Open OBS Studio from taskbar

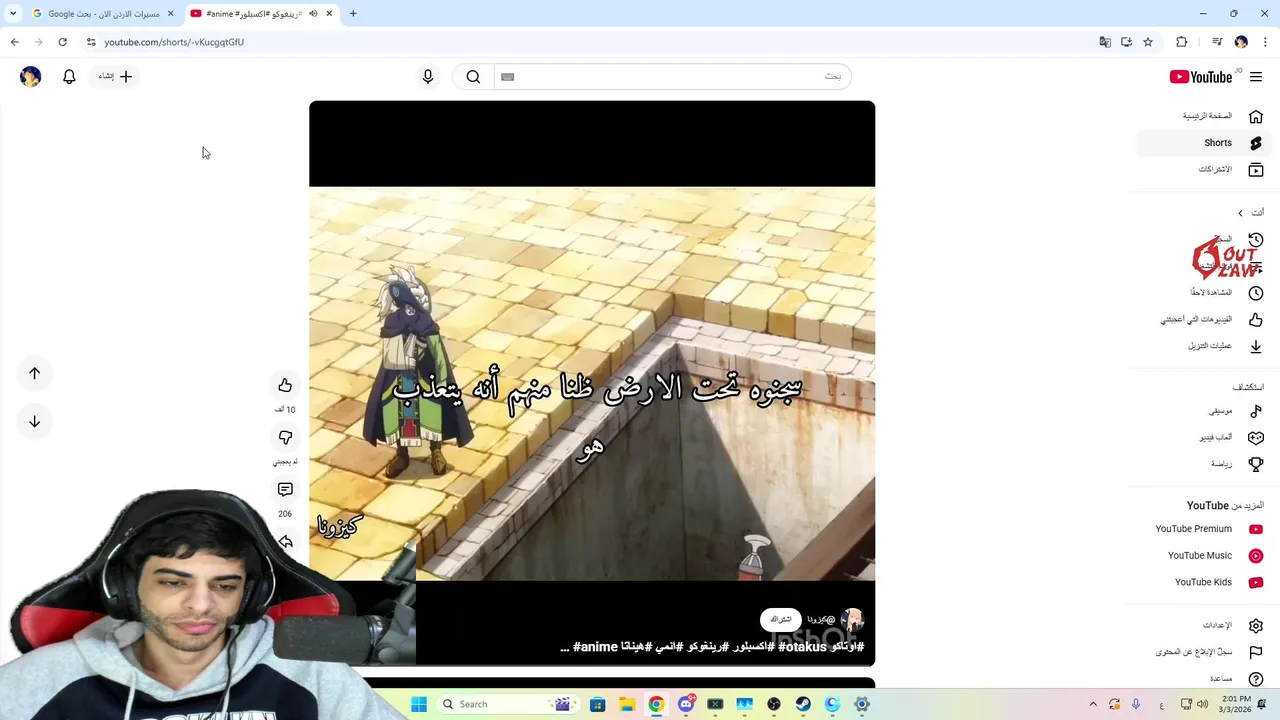click(x=774, y=704)
